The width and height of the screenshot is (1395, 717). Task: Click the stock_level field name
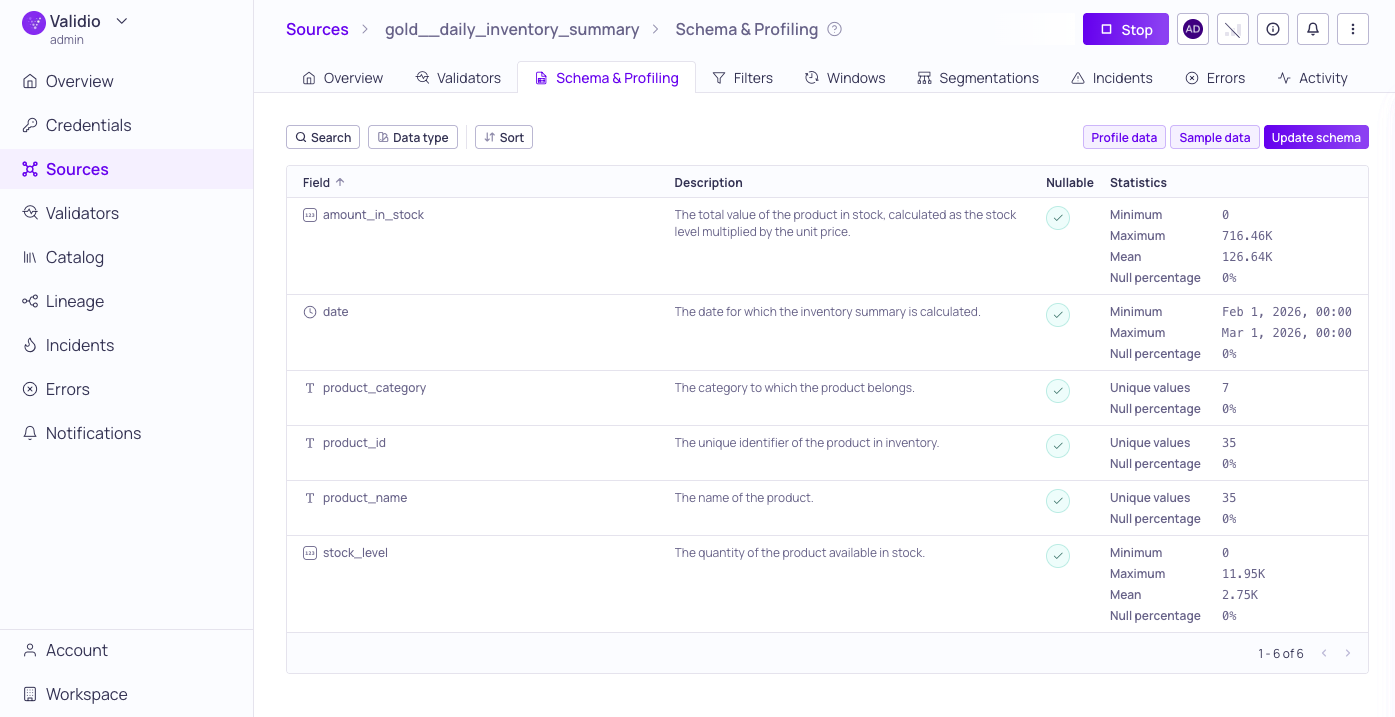[x=355, y=553]
